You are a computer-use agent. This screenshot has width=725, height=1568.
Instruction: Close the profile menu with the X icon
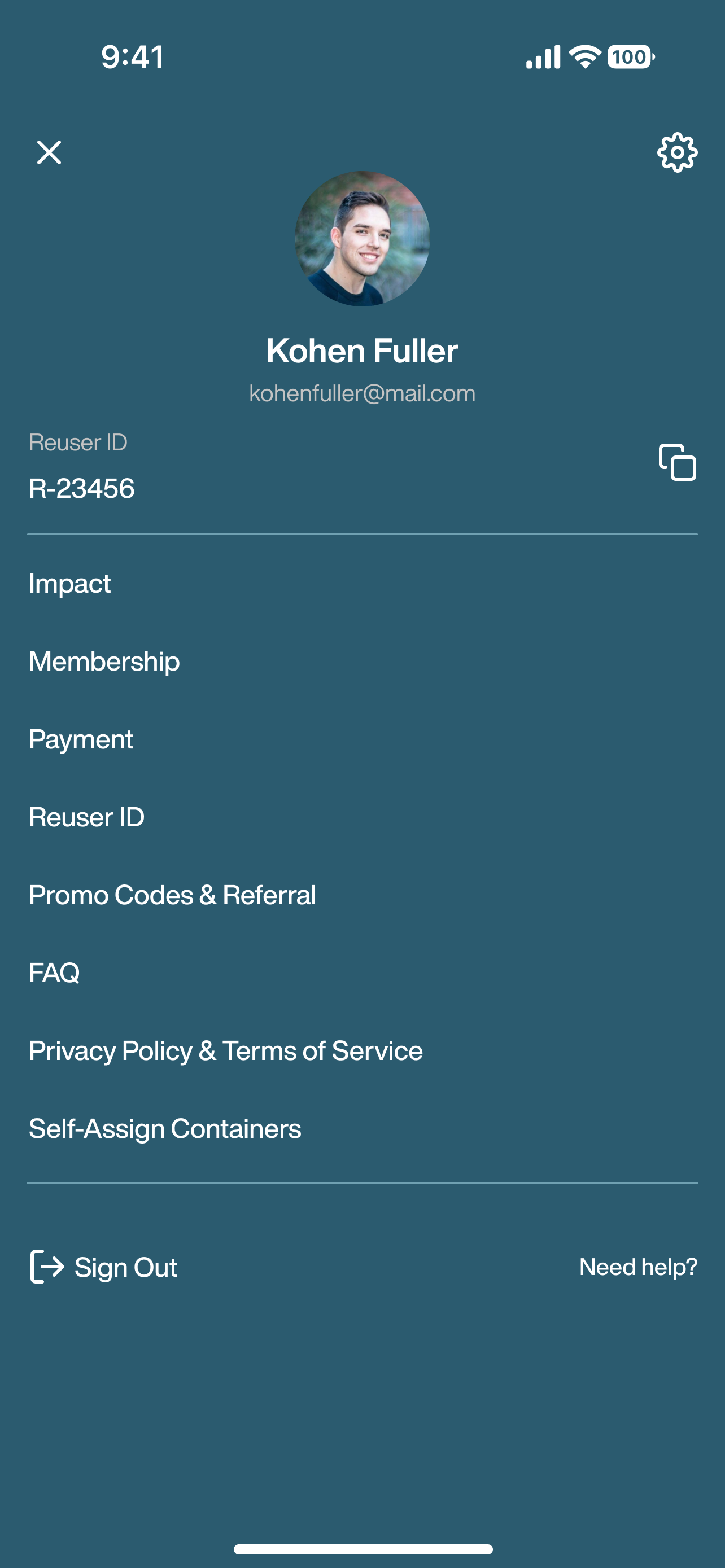pos(49,152)
